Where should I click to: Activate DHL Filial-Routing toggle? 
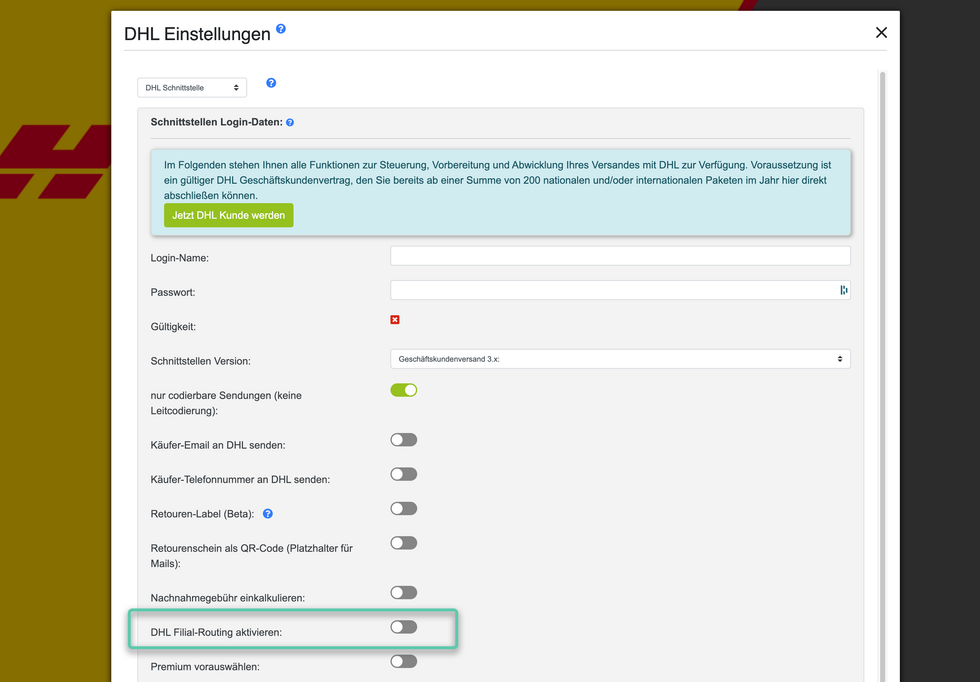coord(404,627)
